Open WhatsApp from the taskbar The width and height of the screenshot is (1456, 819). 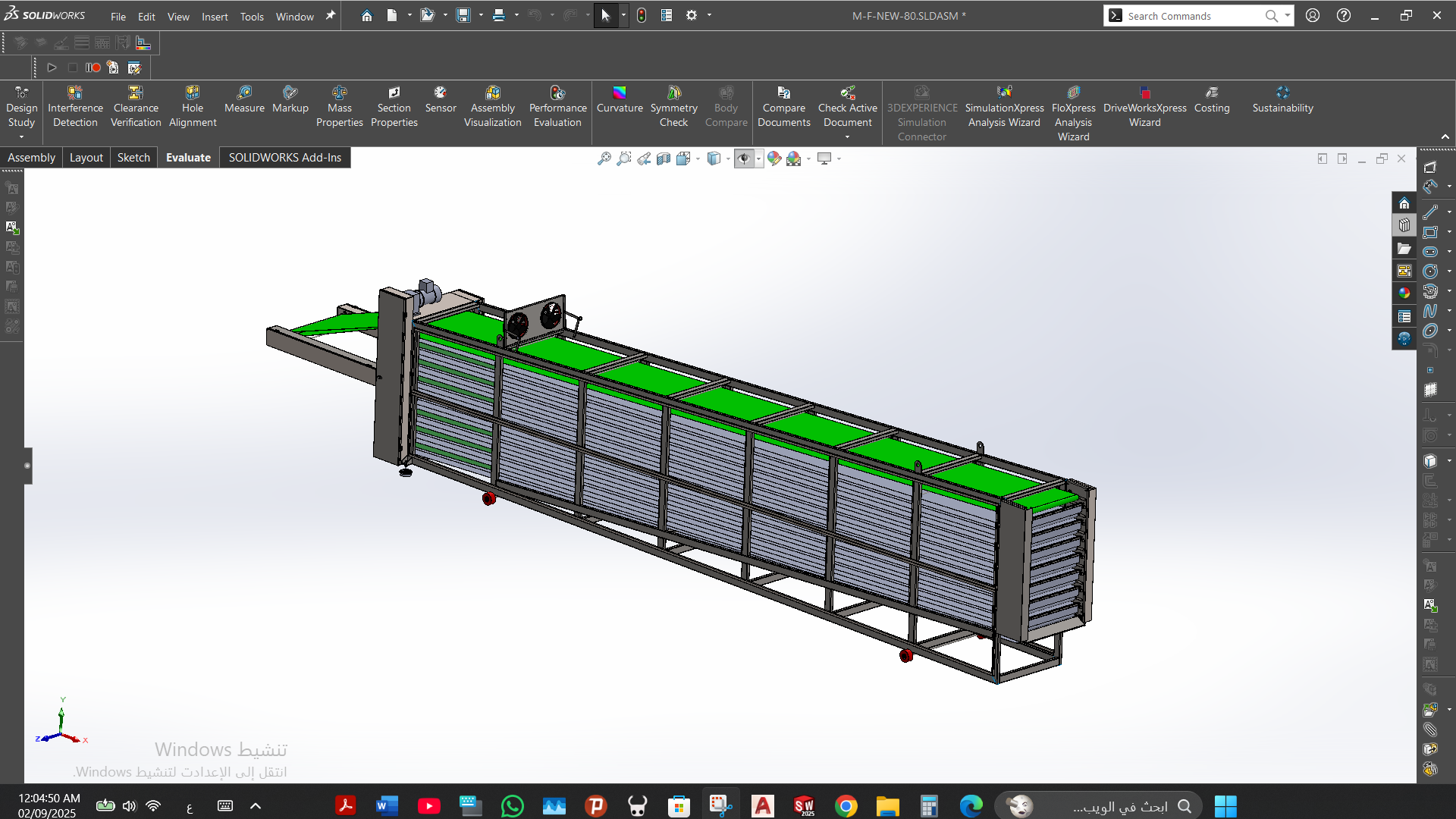[513, 805]
